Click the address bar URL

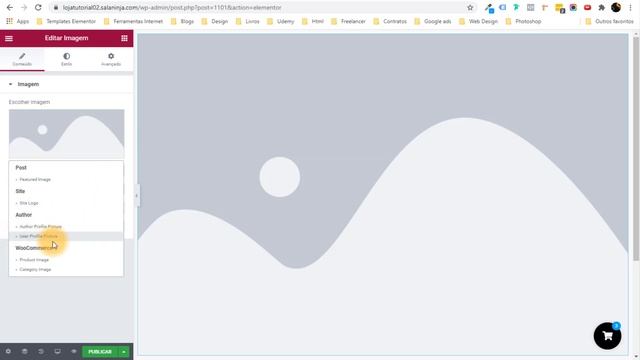tap(172, 7)
